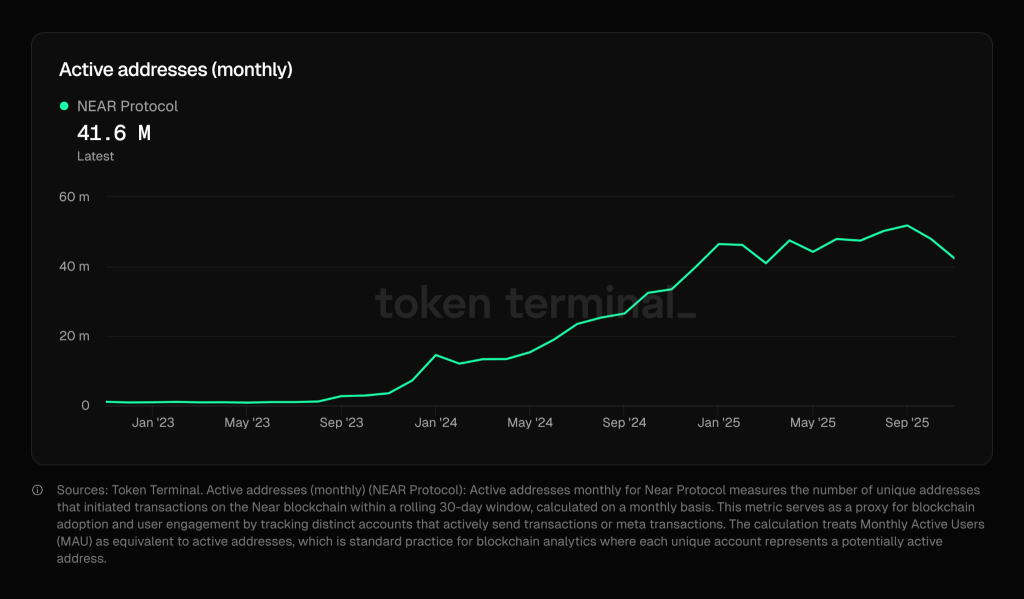The height and width of the screenshot is (599, 1024).
Task: Click the 0 y-axis baseline label
Action: click(x=85, y=405)
